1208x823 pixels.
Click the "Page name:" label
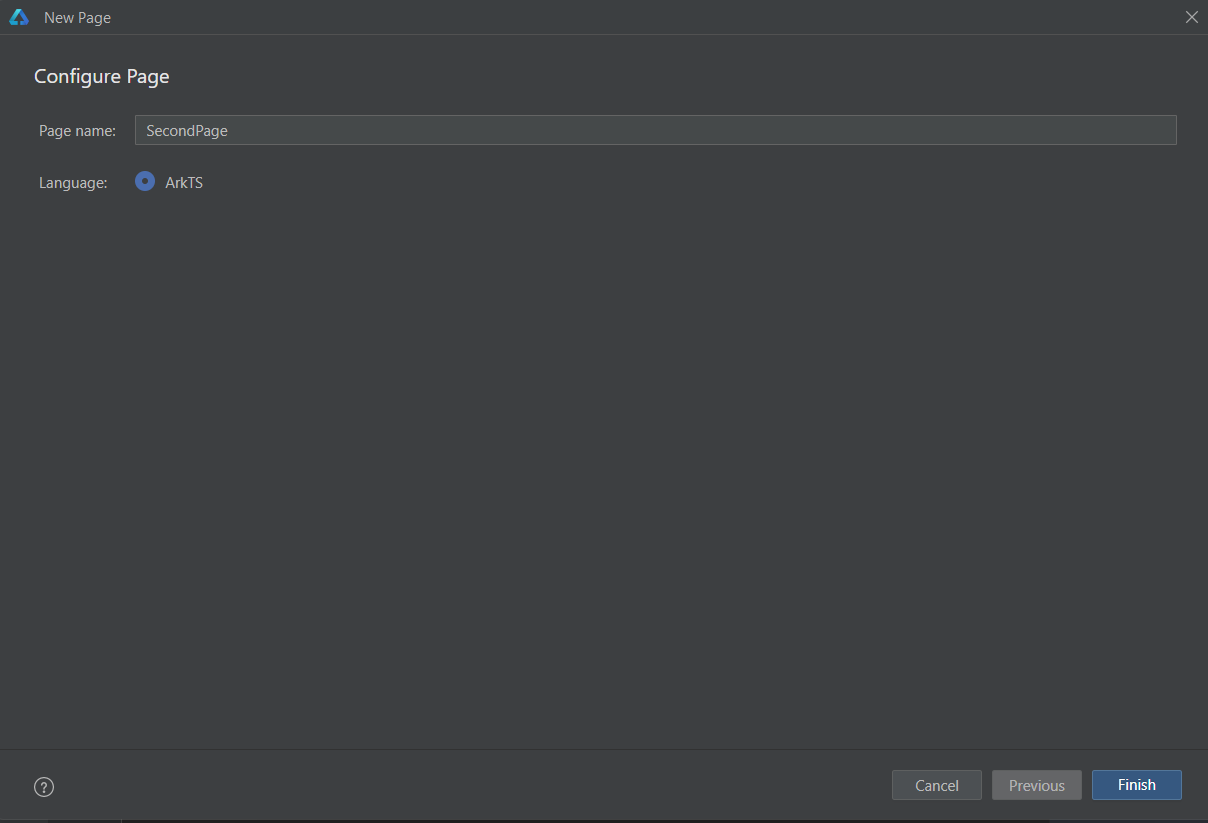(x=77, y=131)
